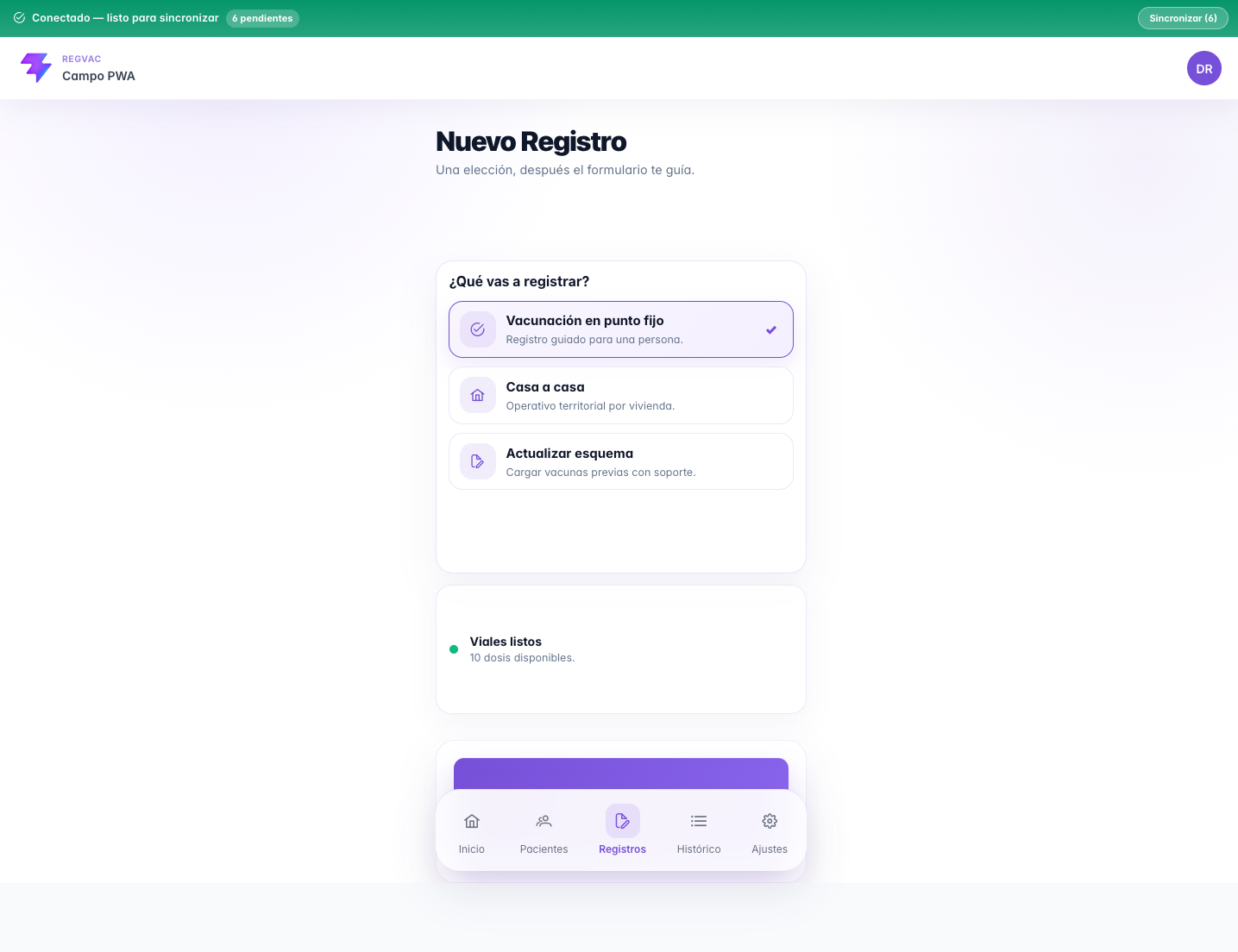Open the Pacientes tab

(x=544, y=830)
